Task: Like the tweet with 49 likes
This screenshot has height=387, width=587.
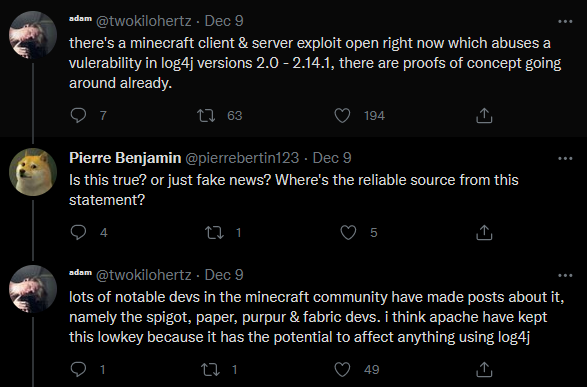Action: tap(342, 369)
